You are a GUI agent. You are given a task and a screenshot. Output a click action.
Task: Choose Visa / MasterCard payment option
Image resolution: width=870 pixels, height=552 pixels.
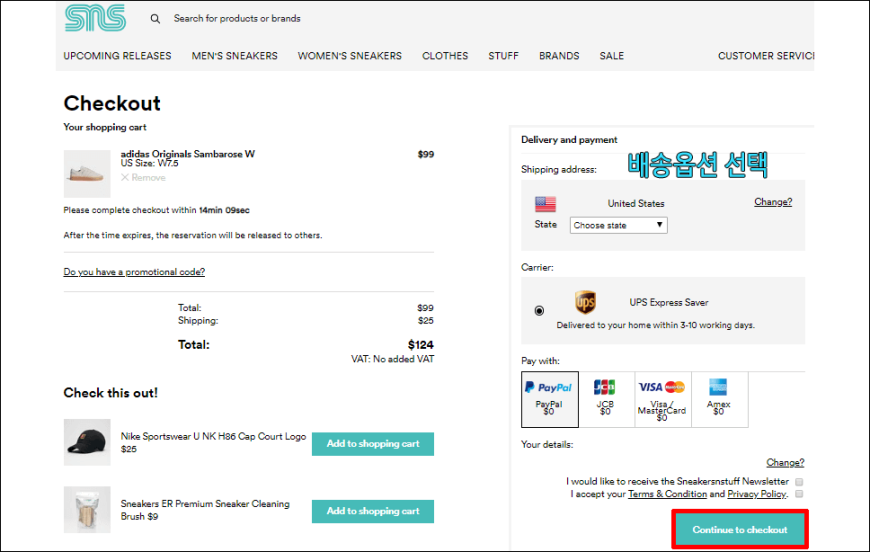(x=662, y=399)
